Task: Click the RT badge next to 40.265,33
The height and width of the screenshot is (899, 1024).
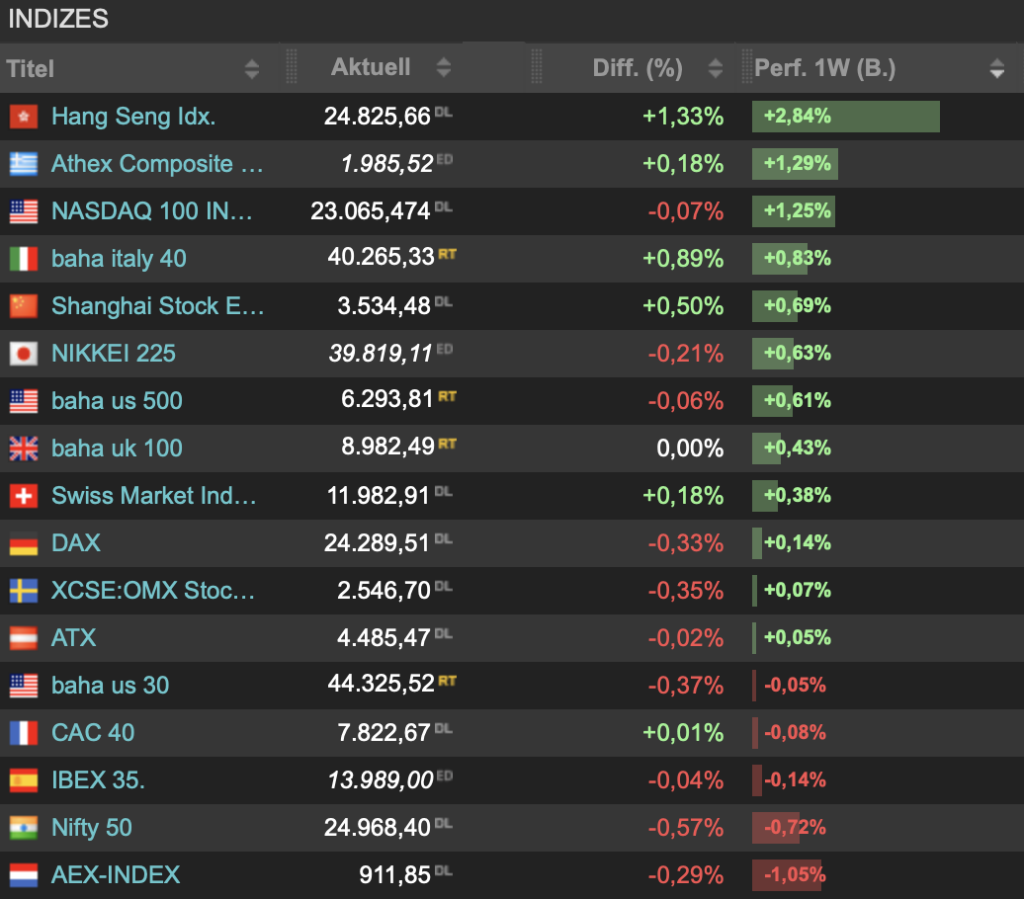Action: pyautogui.click(x=447, y=254)
